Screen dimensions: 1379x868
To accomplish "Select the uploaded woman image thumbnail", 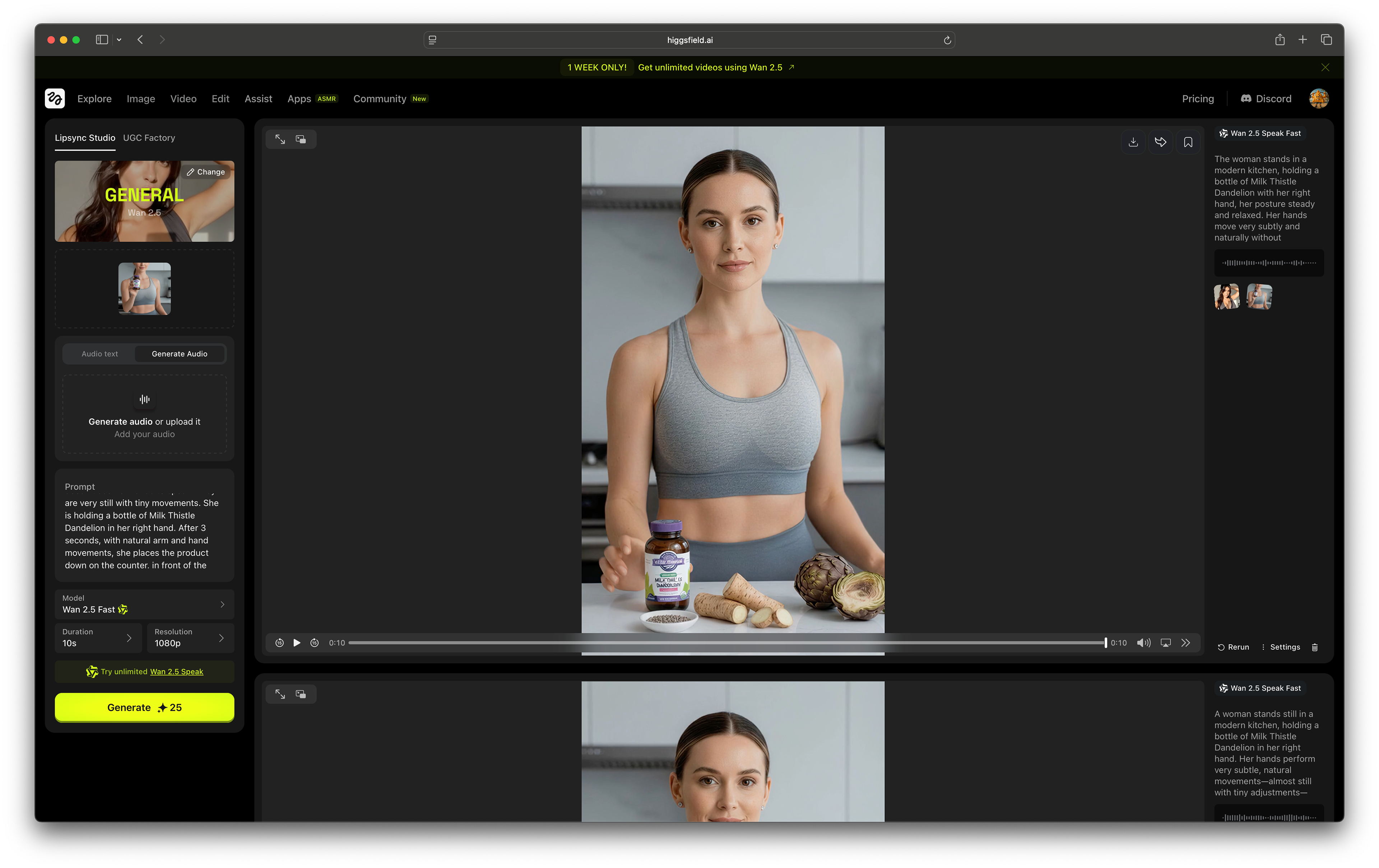I will (x=144, y=289).
